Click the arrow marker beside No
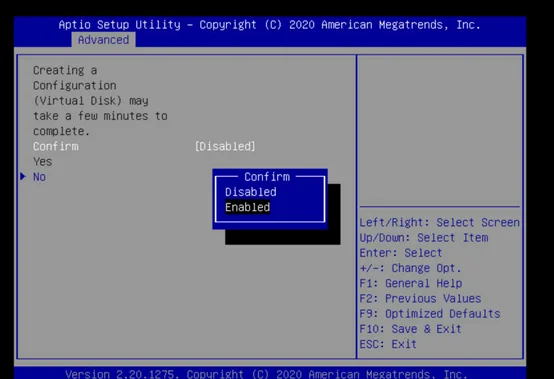 [23, 176]
